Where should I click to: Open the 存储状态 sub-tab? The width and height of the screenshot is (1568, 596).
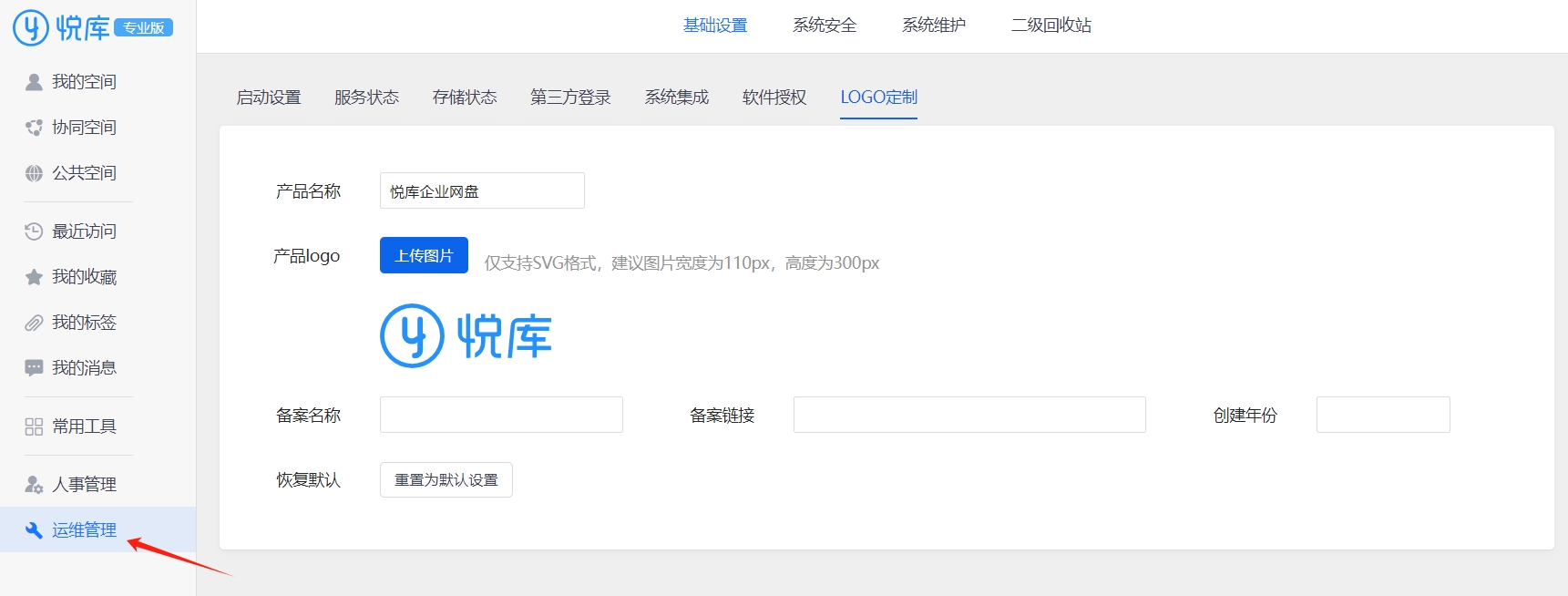pos(465,98)
